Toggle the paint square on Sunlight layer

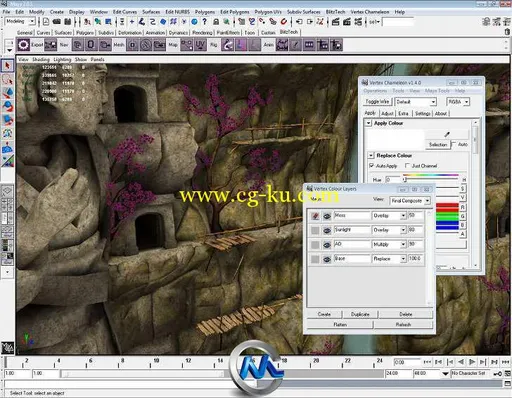[315, 230]
